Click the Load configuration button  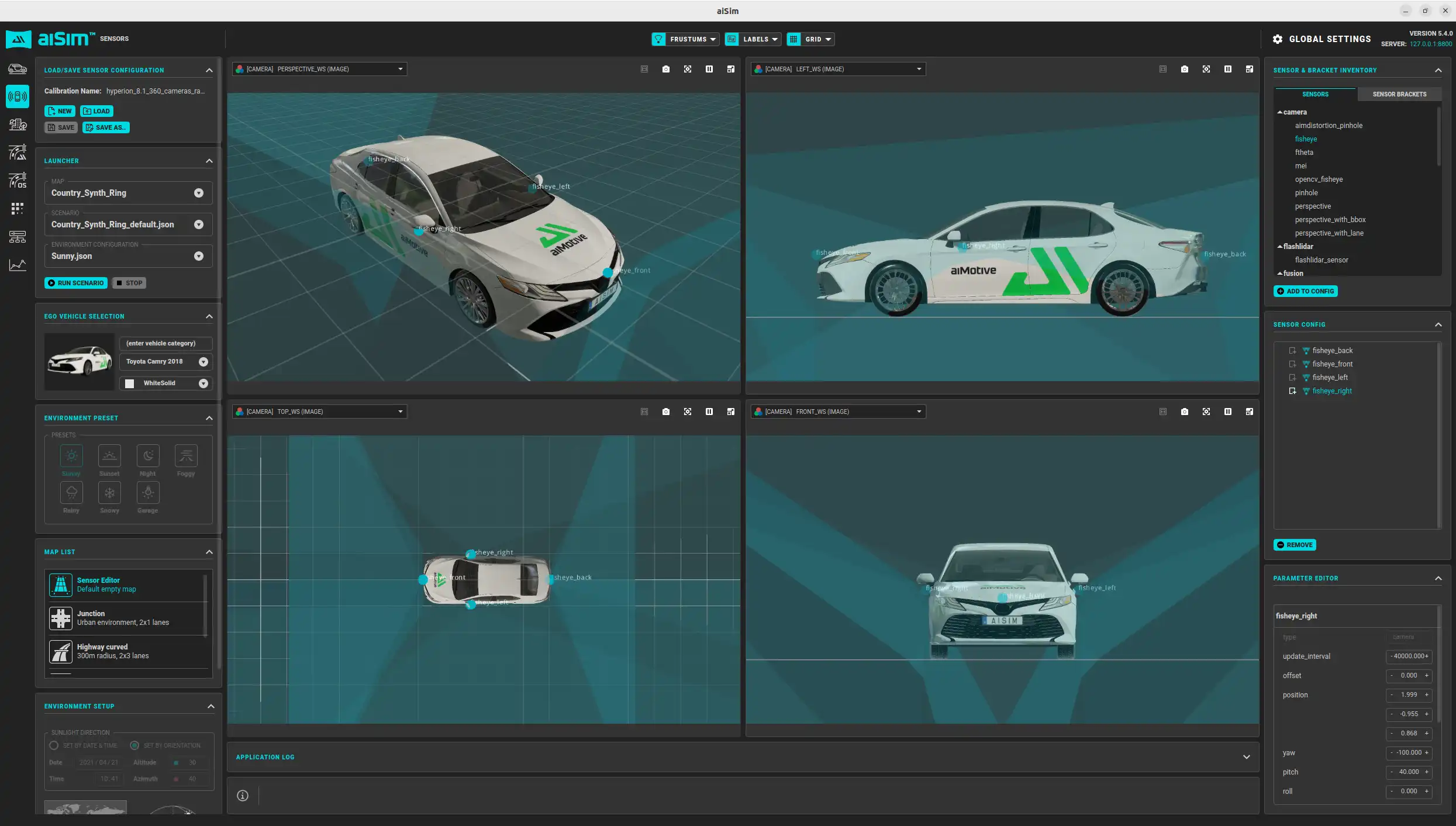[x=96, y=111]
